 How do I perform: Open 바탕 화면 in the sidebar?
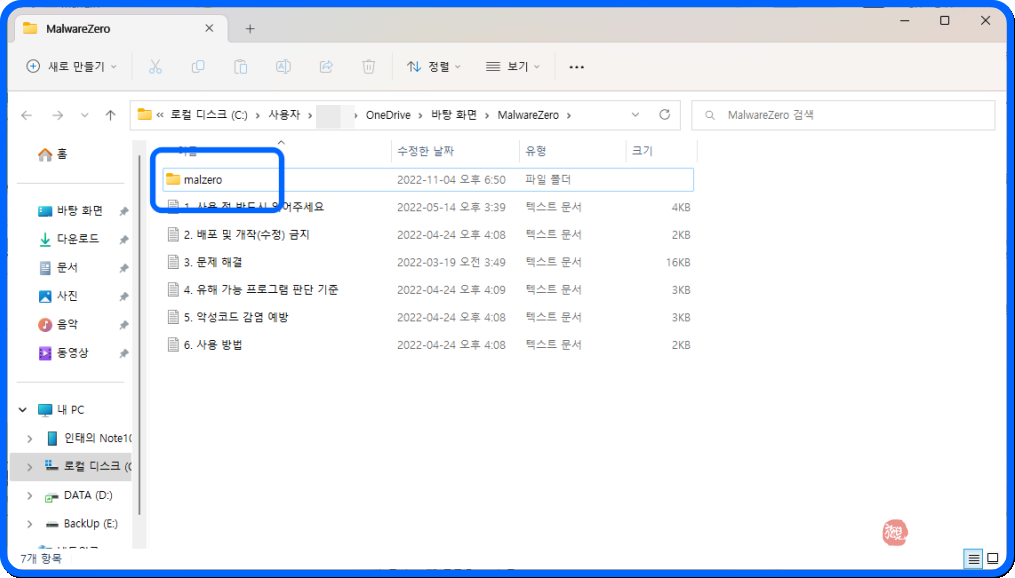tap(71, 211)
